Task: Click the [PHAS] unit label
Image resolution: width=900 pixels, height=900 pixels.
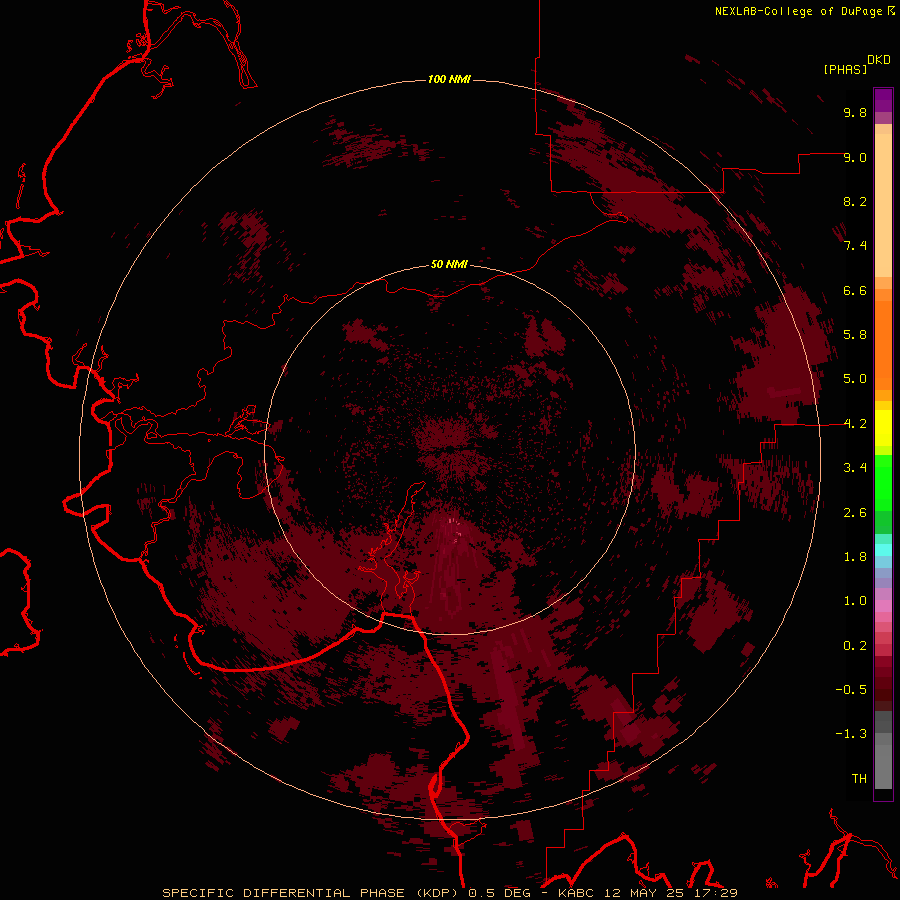Action: [845, 69]
